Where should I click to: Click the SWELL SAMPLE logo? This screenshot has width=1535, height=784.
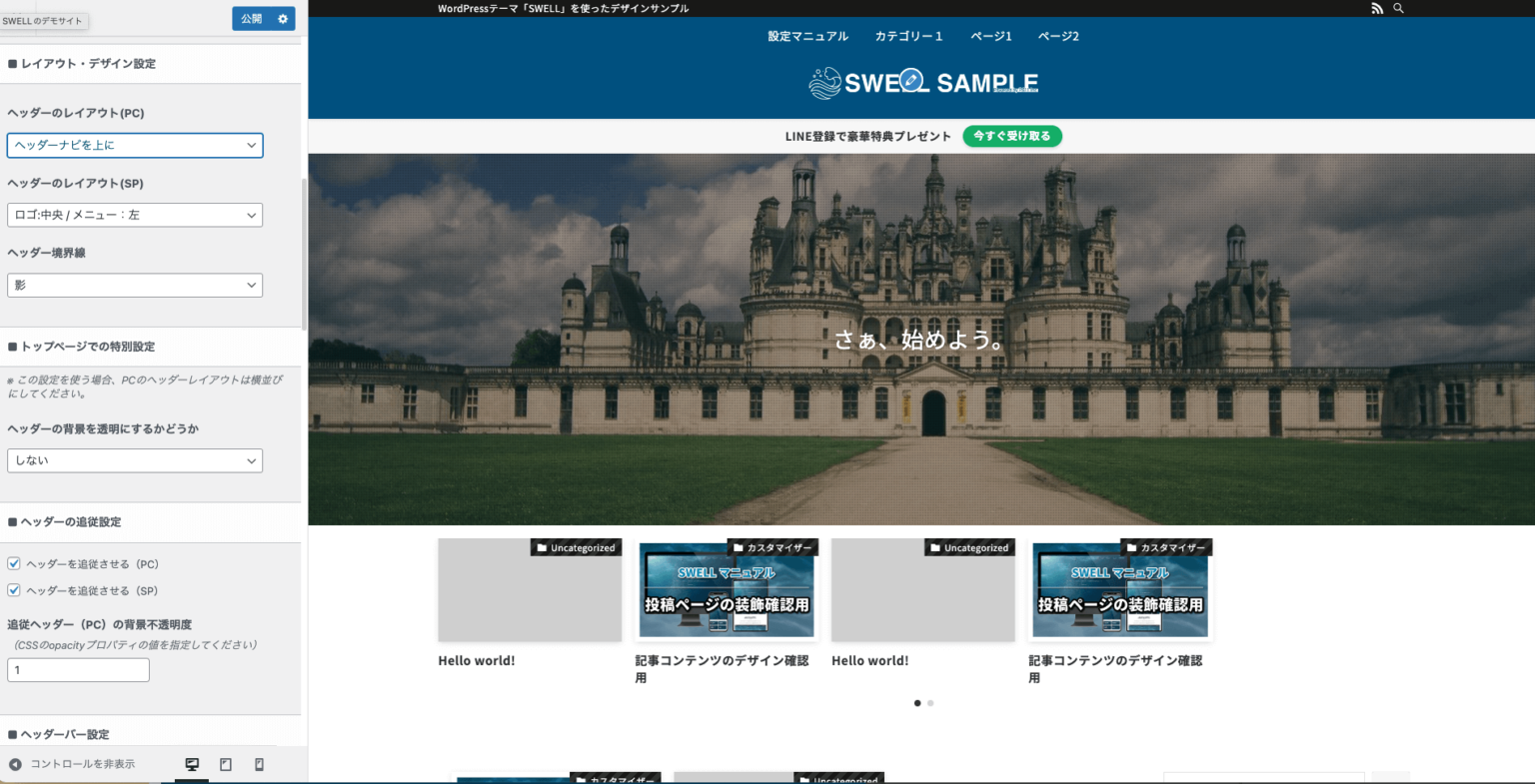[923, 83]
